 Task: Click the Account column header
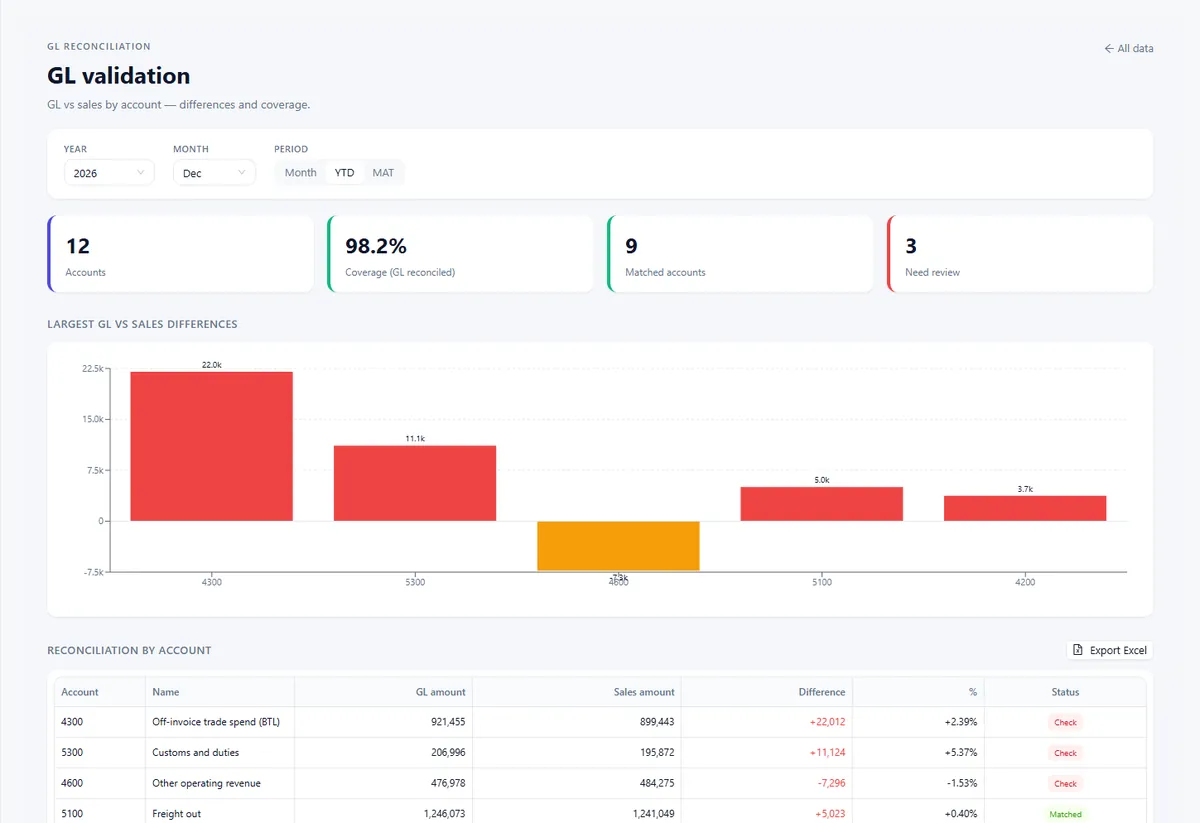tap(100, 692)
